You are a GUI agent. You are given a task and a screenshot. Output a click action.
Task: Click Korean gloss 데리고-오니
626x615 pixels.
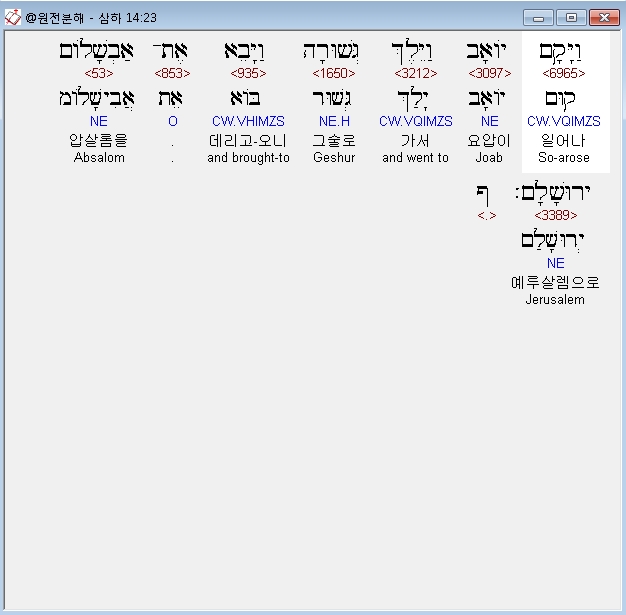click(248, 141)
